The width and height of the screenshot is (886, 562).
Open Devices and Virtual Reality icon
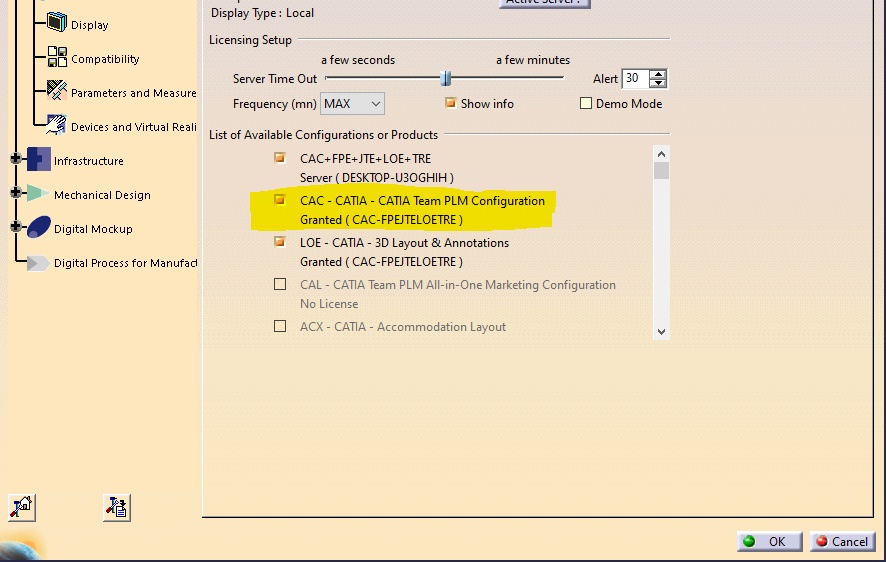coord(57,124)
